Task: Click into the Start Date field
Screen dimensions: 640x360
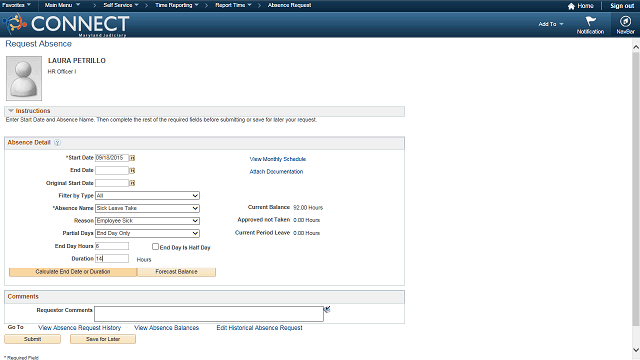Action: point(112,158)
